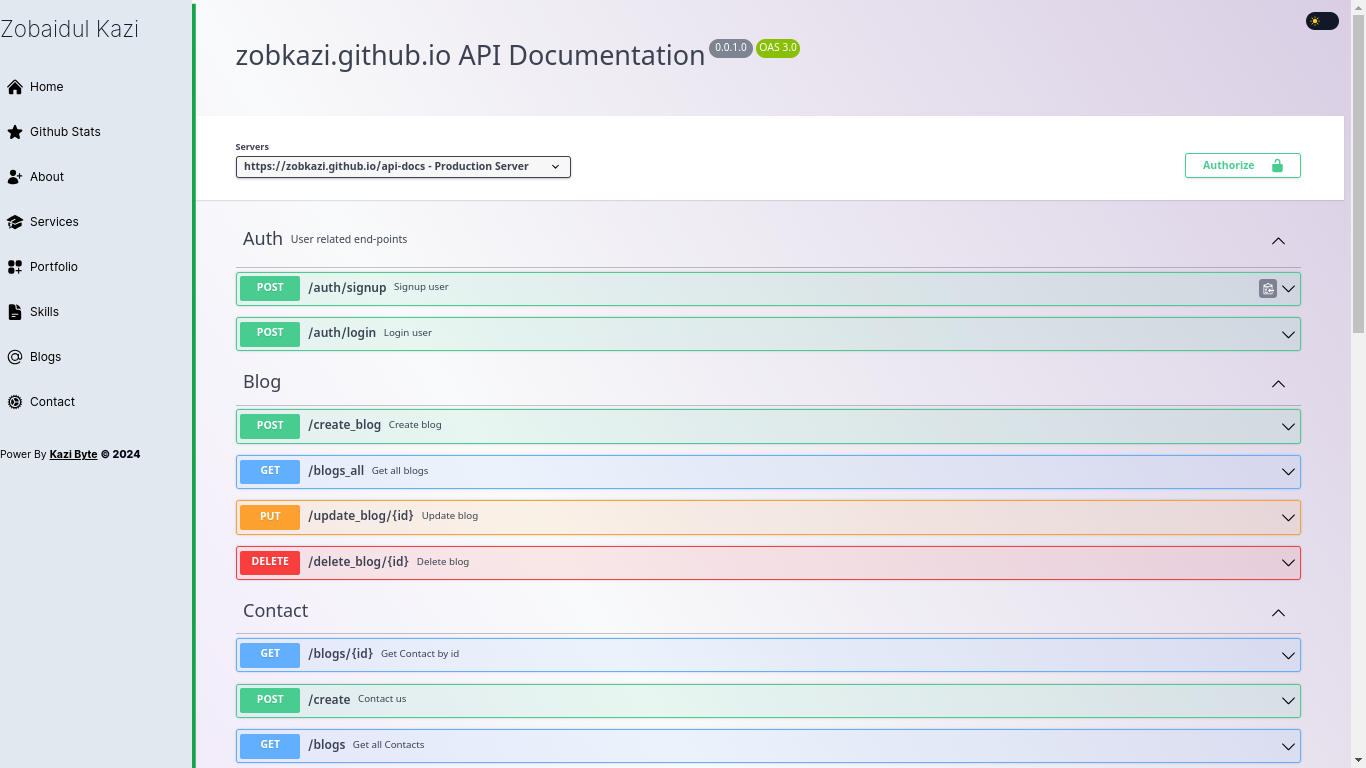Viewport: 1366px width, 768px height.
Task: Click the /auth/login path text
Action: click(342, 333)
